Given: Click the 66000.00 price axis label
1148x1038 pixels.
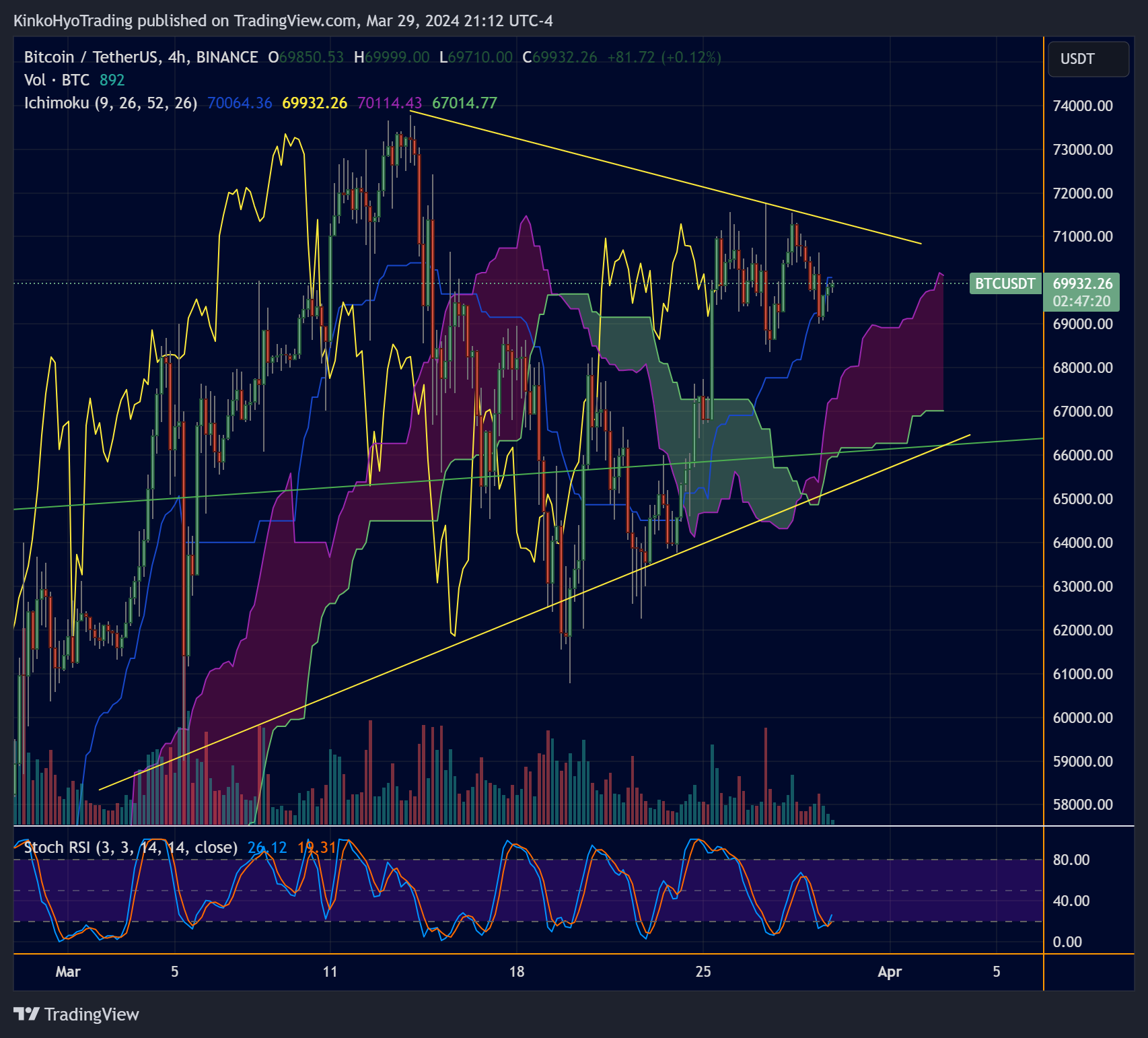Looking at the screenshot, I should point(1083,455).
